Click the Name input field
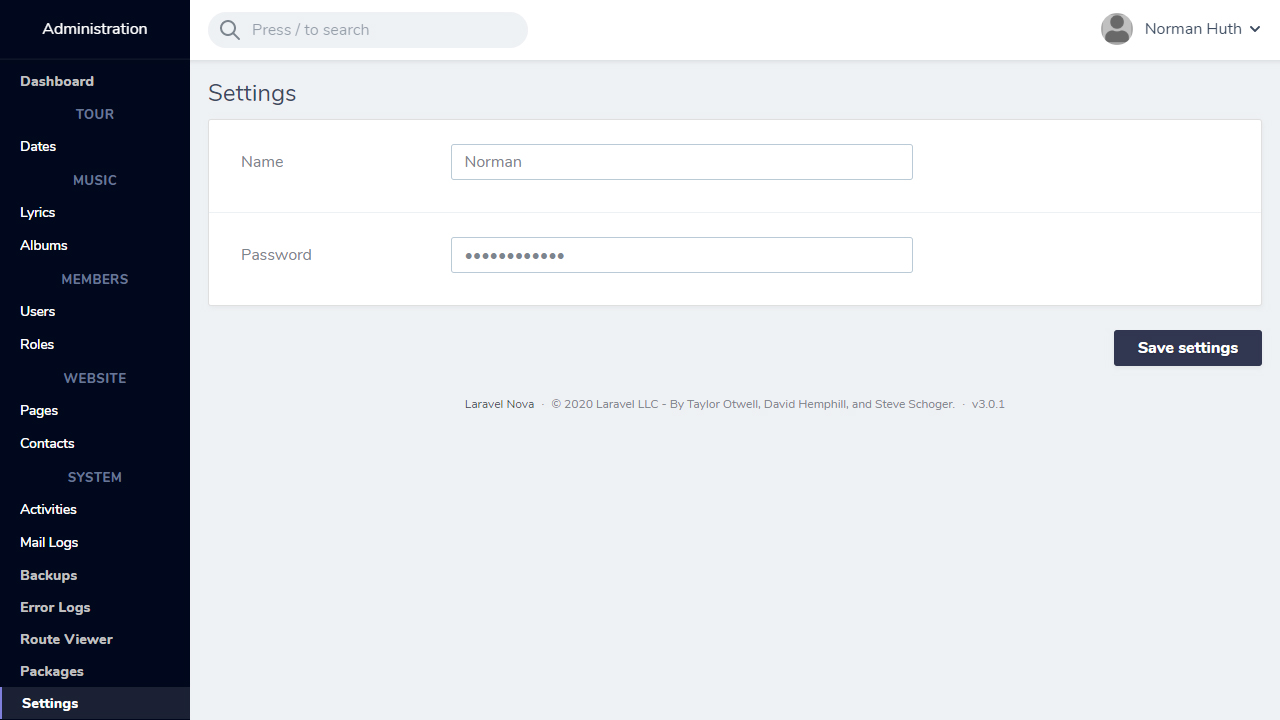1280x720 pixels. click(681, 162)
